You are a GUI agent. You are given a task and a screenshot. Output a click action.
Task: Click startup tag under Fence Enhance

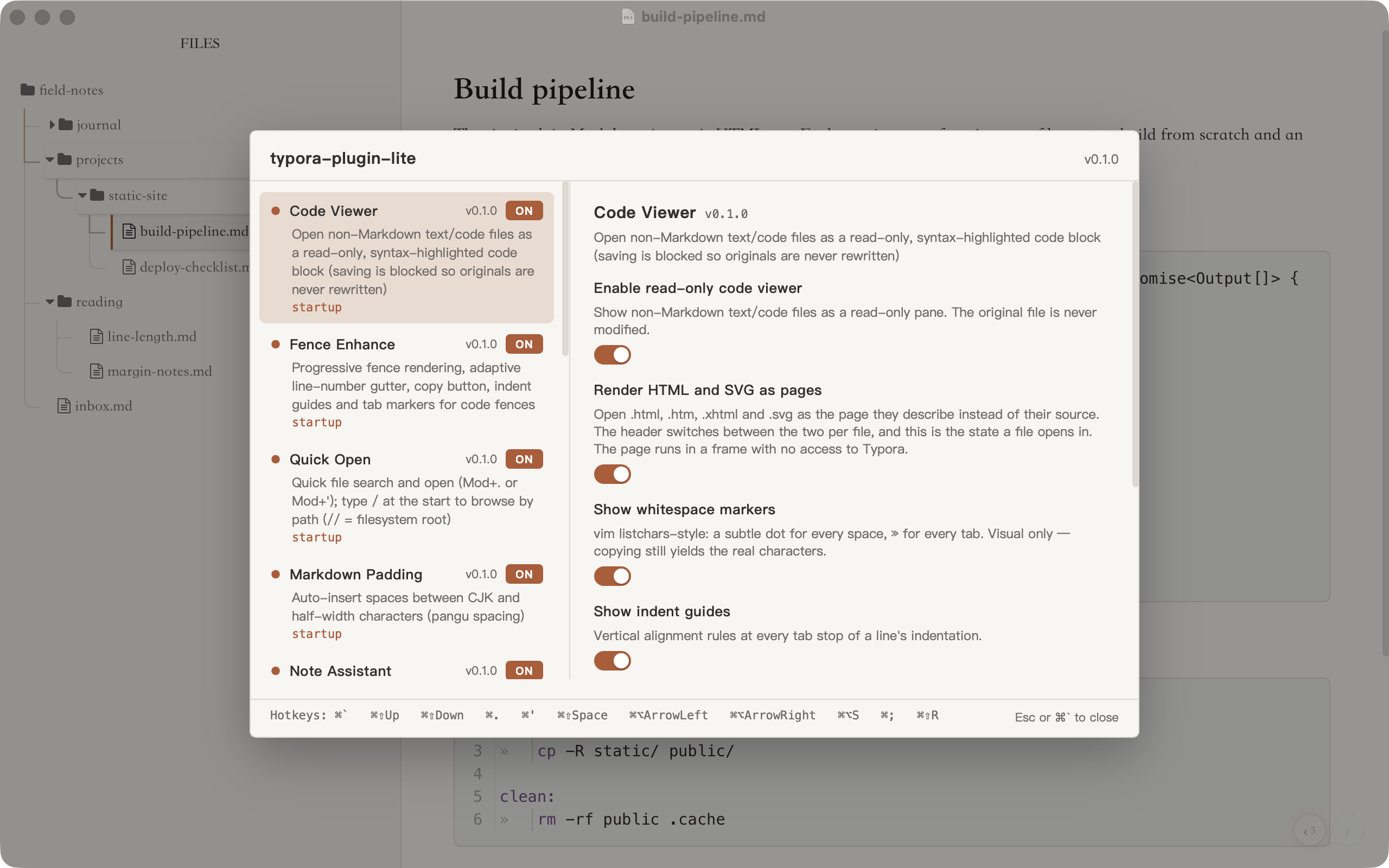[317, 423]
